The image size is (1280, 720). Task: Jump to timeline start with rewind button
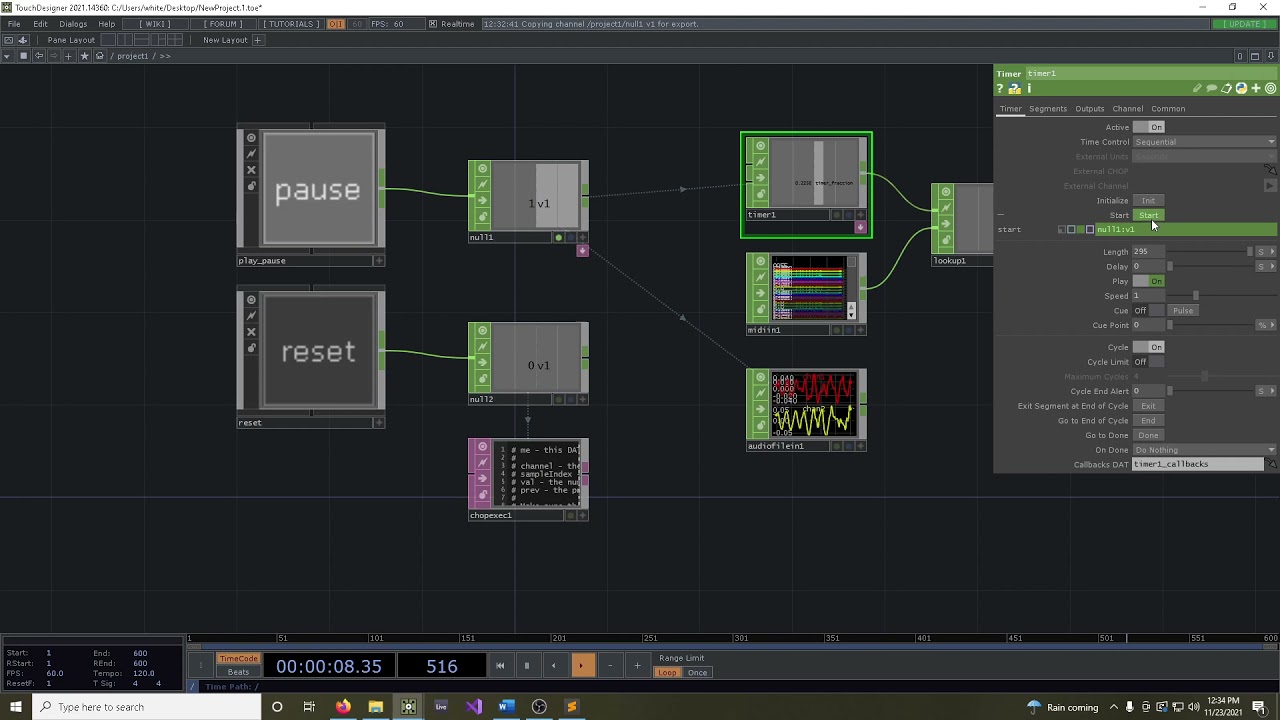(x=500, y=666)
